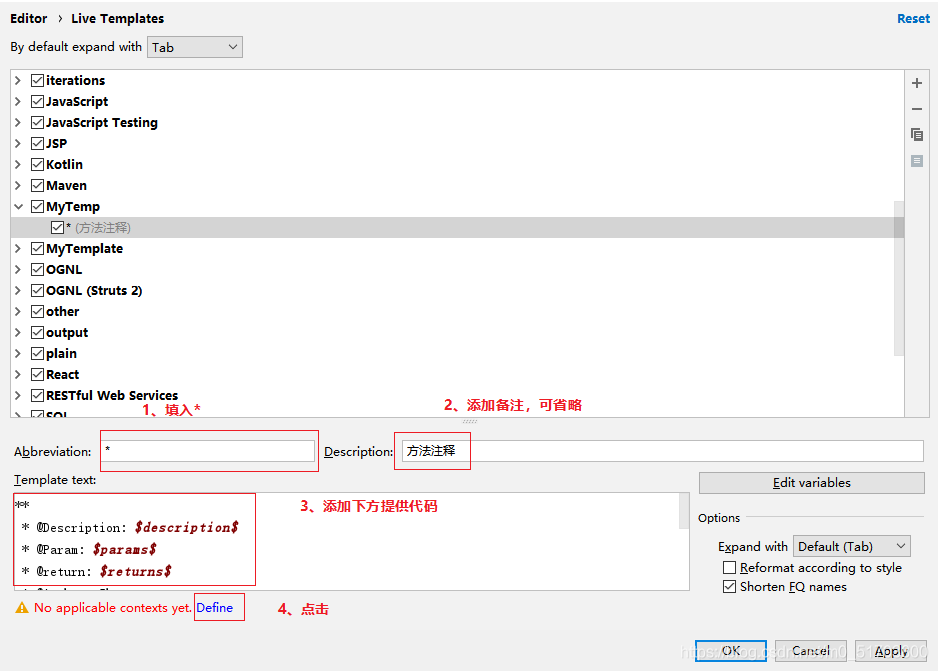Screen dimensions: 938x671
Task: Expand the plain group
Action: (x=18, y=353)
